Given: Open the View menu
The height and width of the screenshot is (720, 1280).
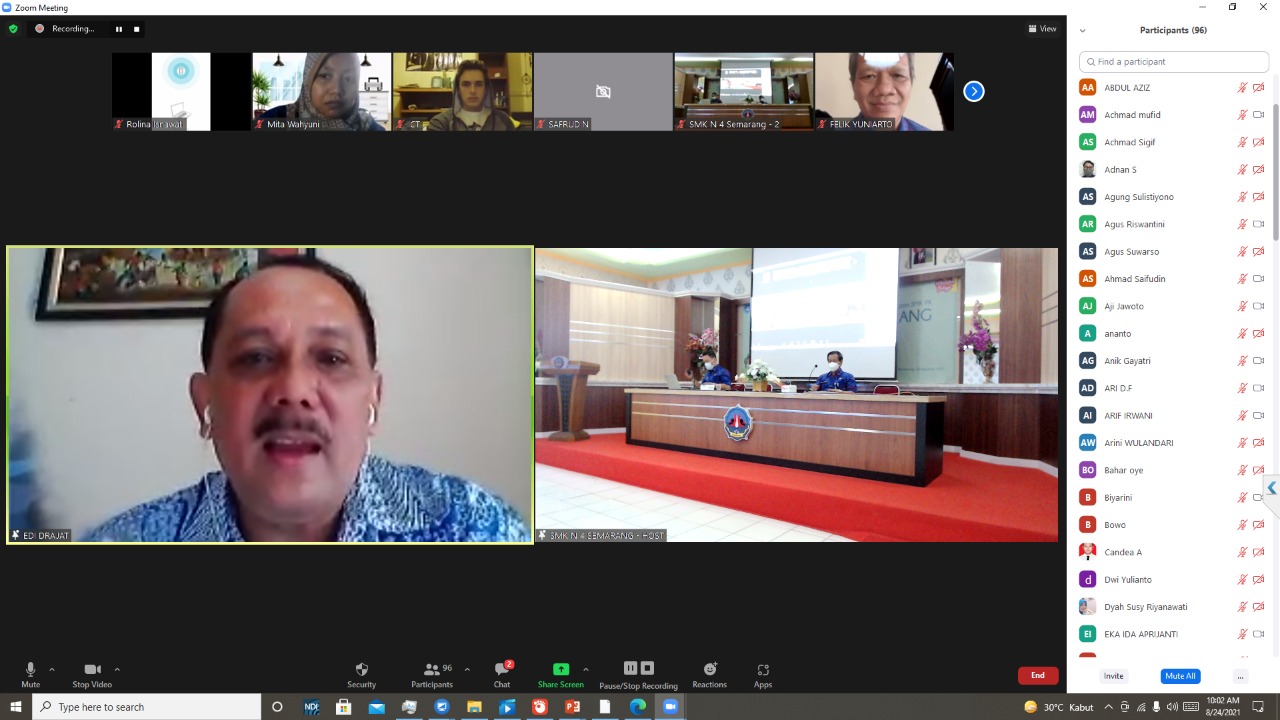Looking at the screenshot, I should click(1042, 29).
